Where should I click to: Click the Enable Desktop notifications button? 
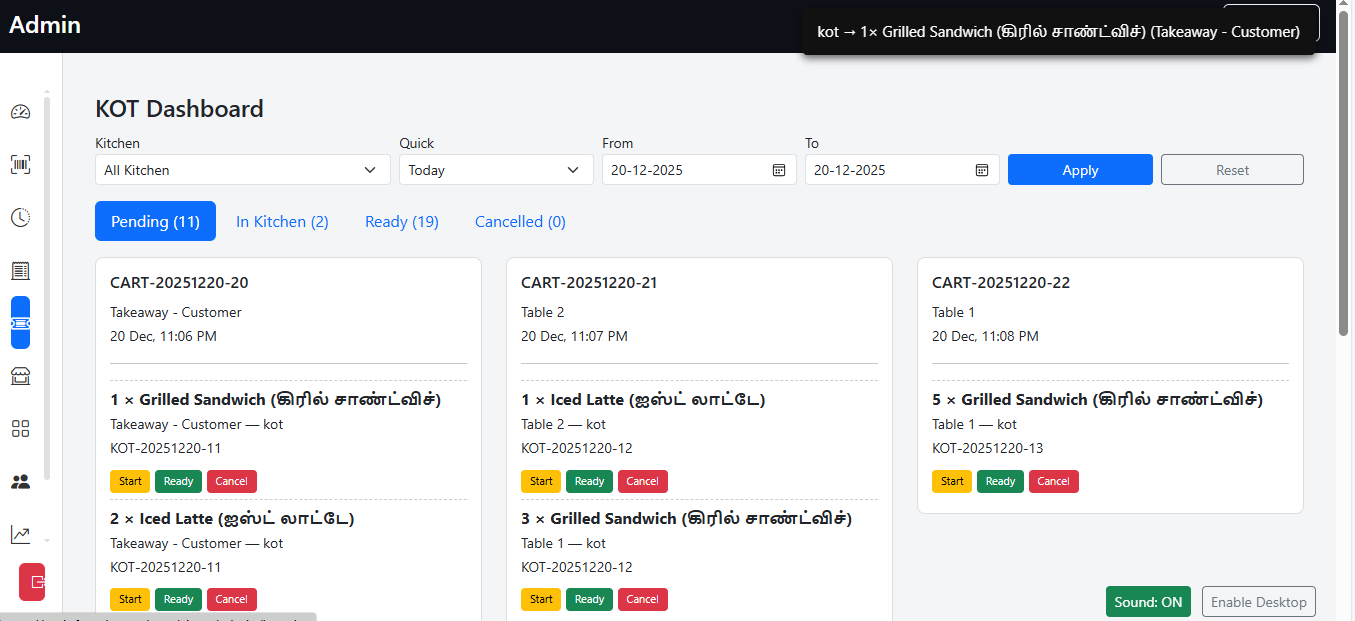click(x=1258, y=602)
